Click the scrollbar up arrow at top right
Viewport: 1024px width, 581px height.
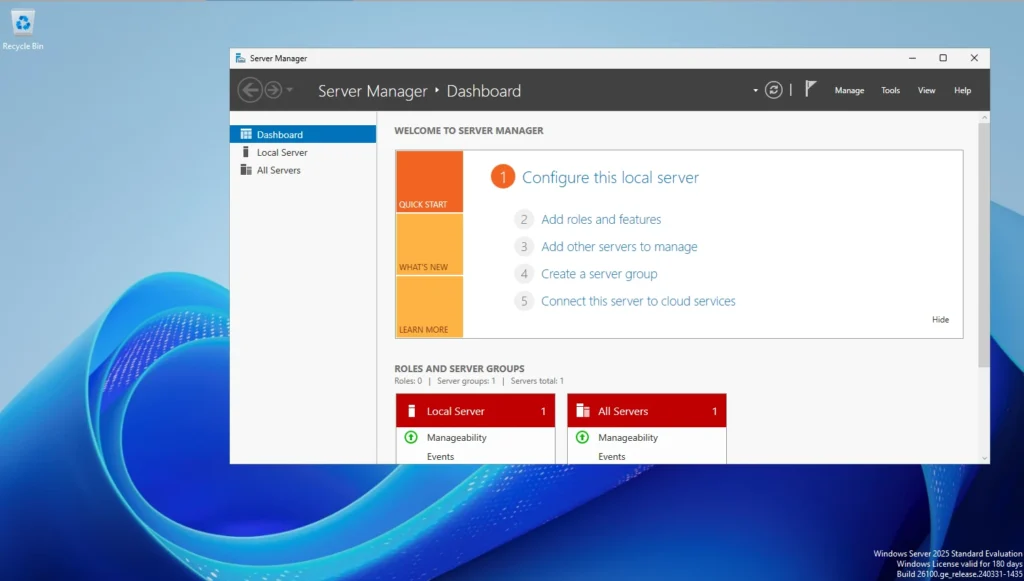pos(984,117)
